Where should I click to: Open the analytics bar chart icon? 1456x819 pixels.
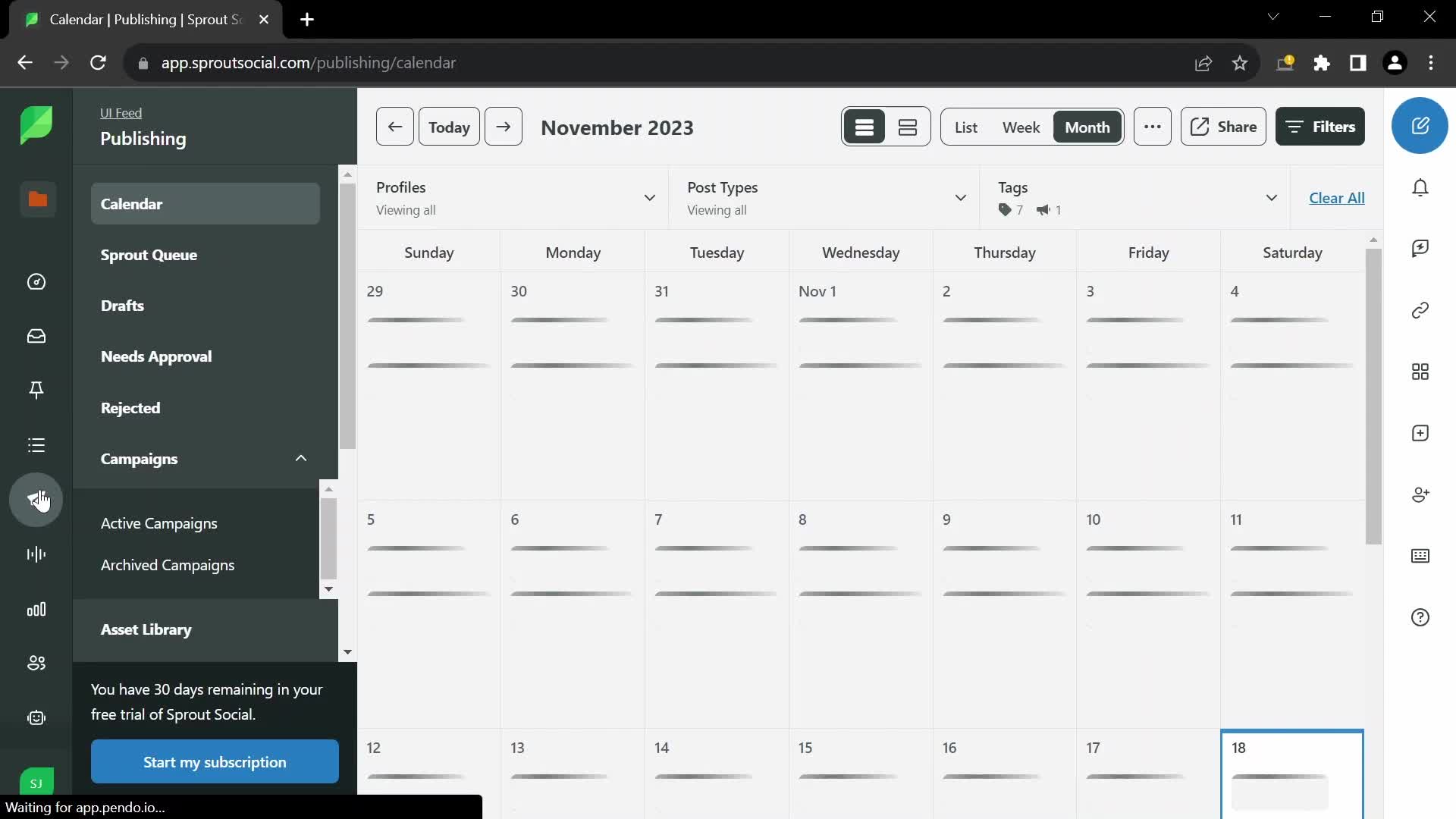pyautogui.click(x=36, y=609)
